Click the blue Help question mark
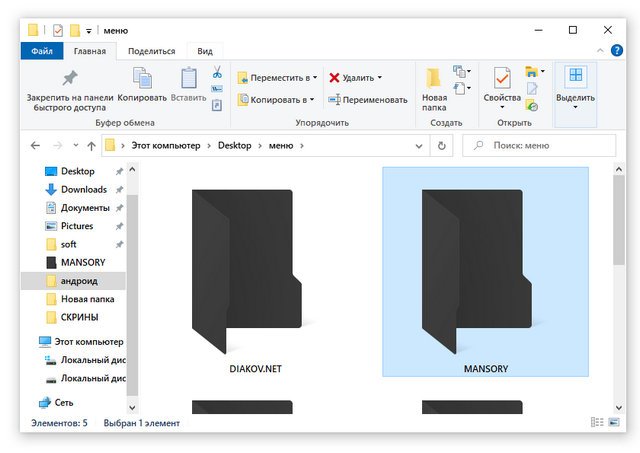Screen dimensions: 640x453 (617, 51)
